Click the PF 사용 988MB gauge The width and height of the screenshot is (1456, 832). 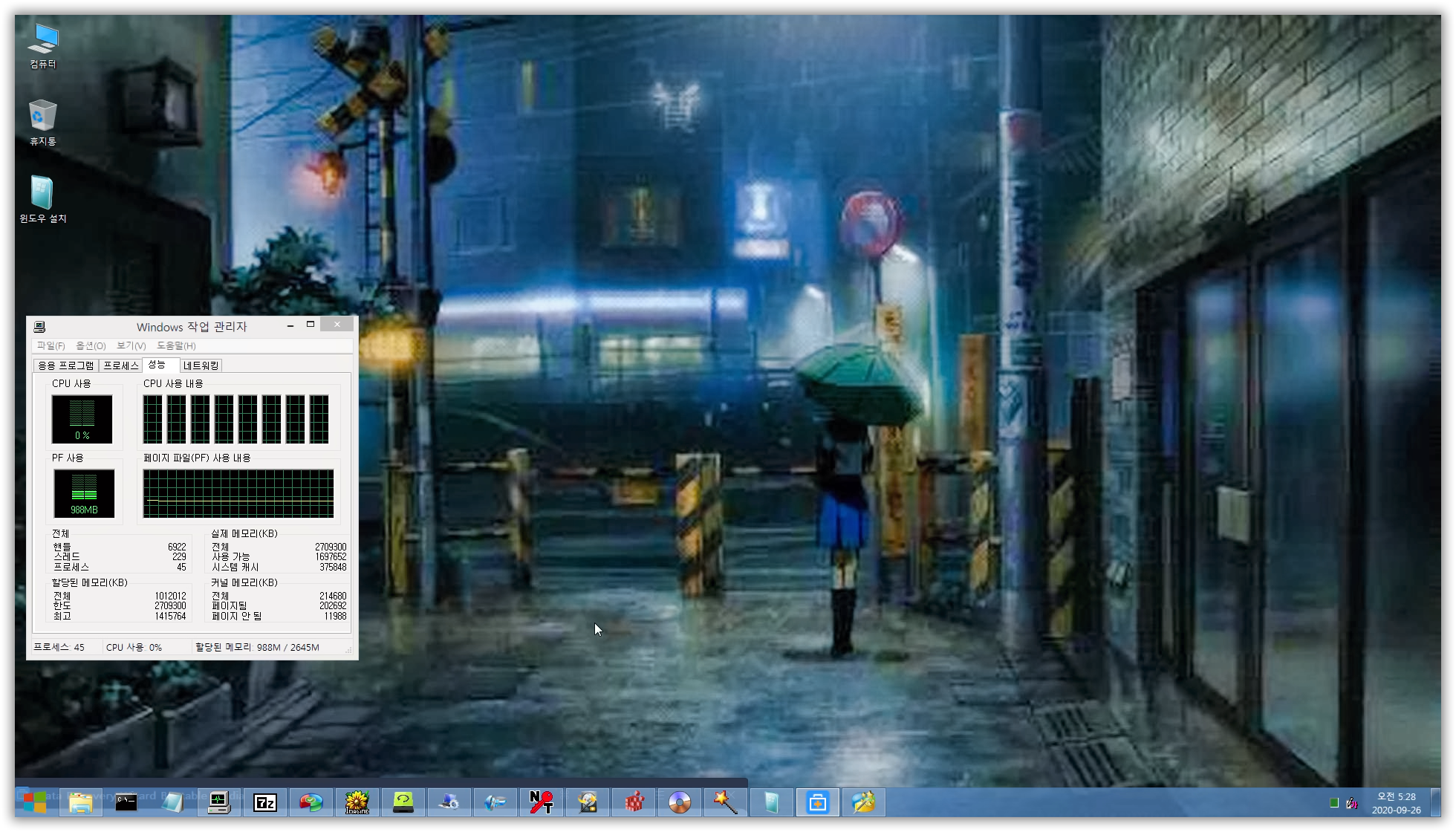pyautogui.click(x=84, y=493)
